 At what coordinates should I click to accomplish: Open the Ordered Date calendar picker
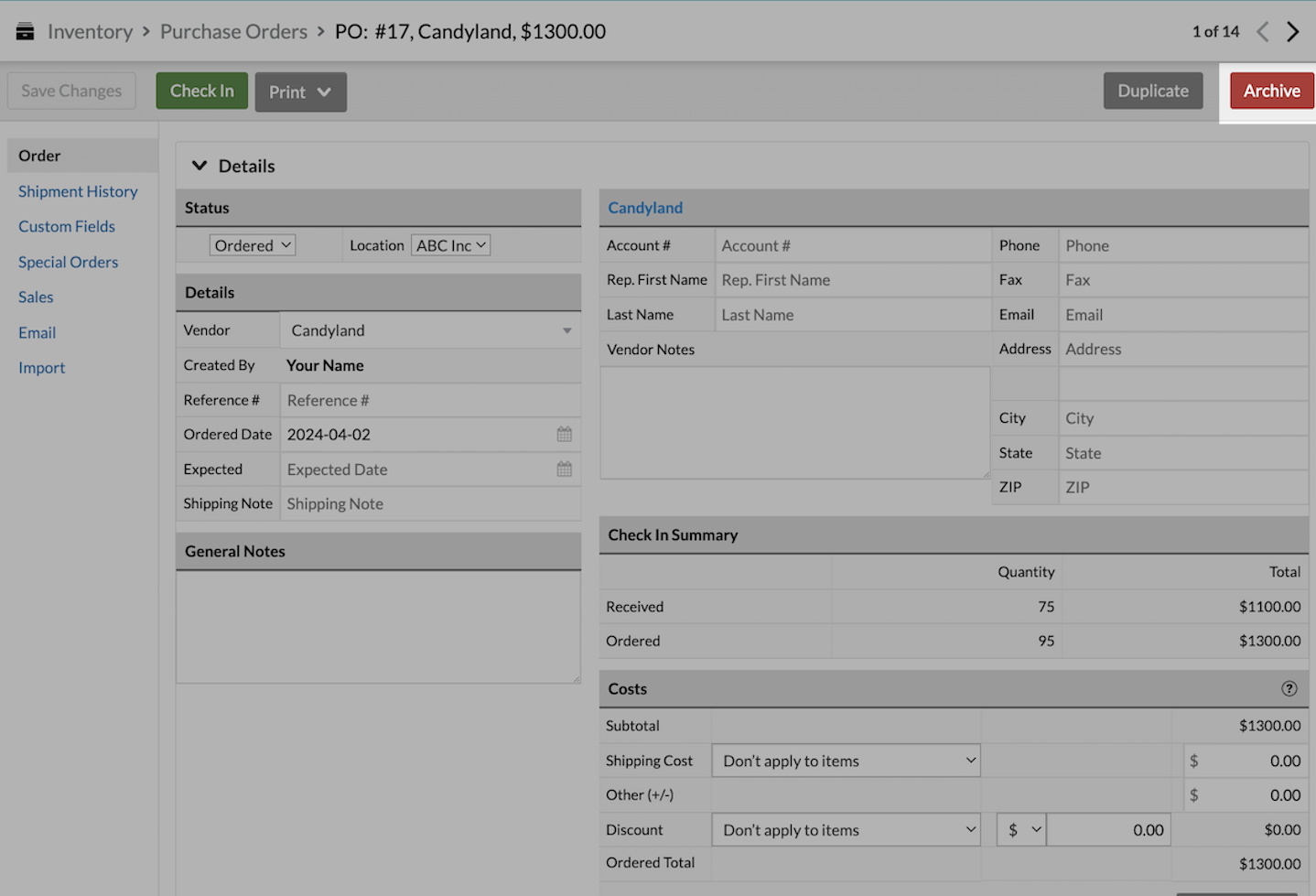click(x=564, y=435)
